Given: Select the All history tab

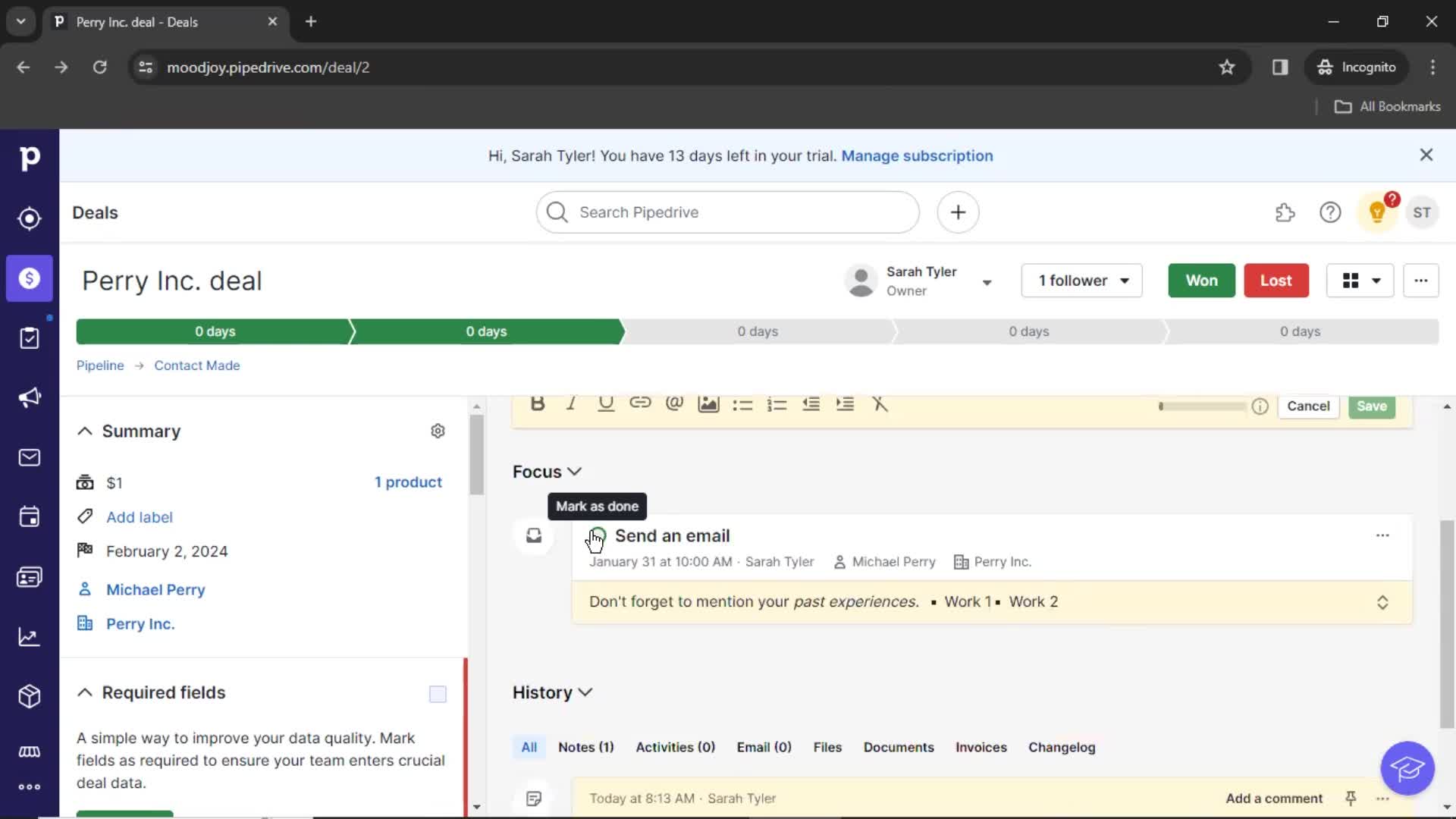Looking at the screenshot, I should (529, 747).
